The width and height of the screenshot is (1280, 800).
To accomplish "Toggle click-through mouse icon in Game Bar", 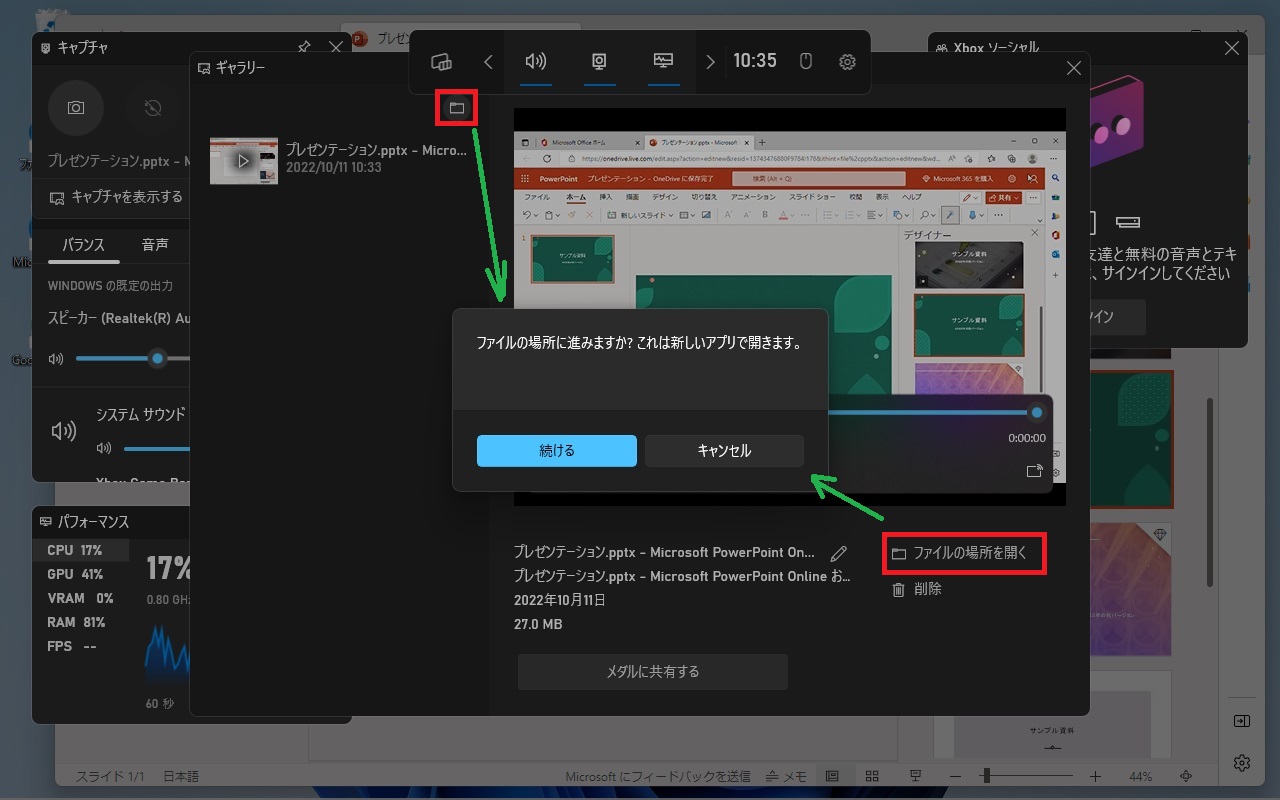I will 805,62.
